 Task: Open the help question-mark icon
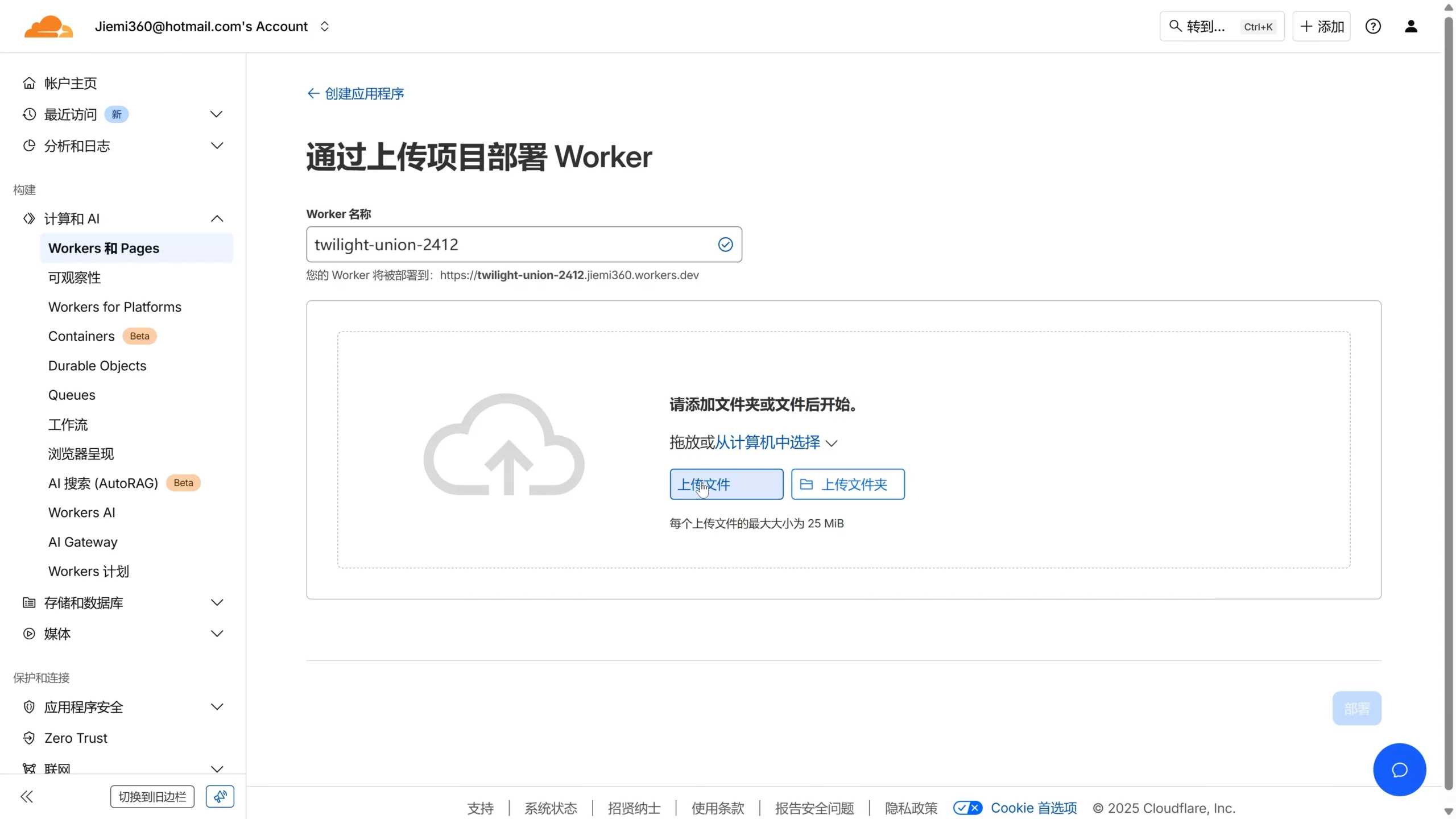1374,26
